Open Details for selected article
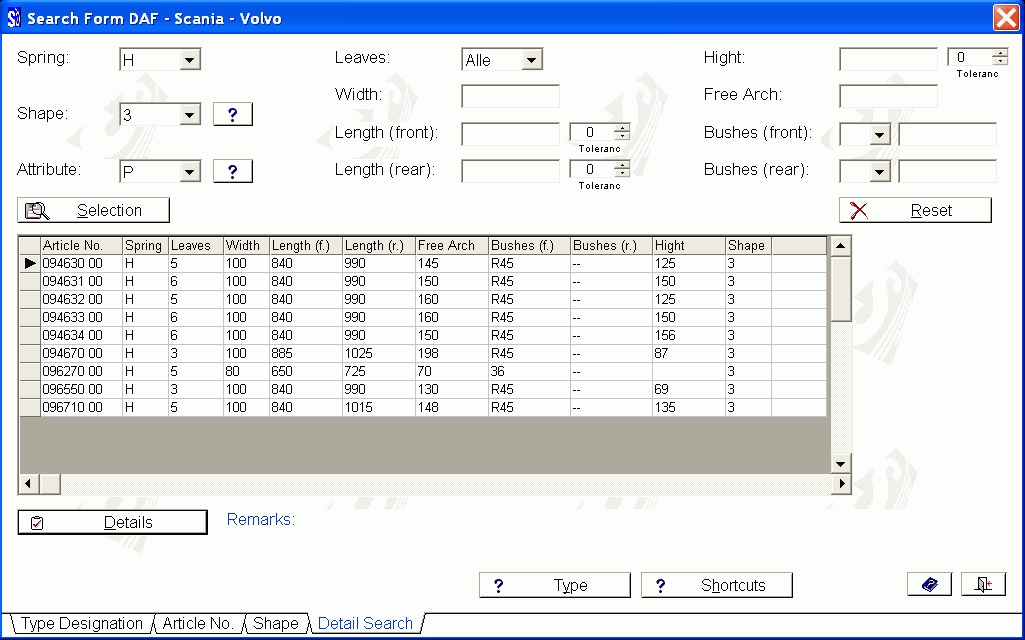 coord(112,522)
